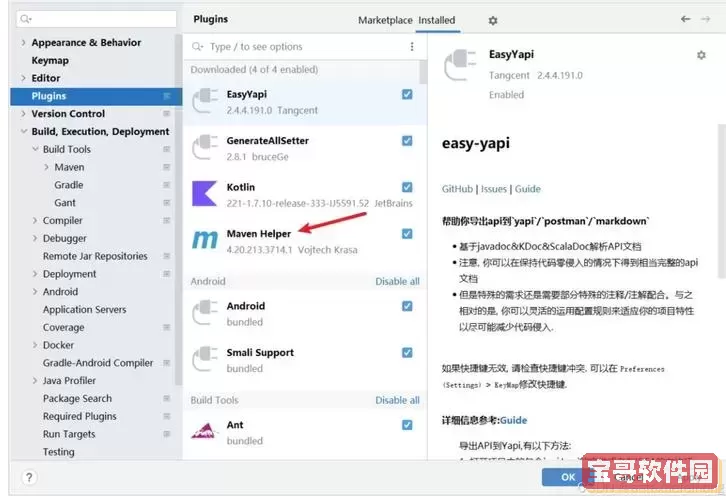
Task: Click the project-level marker beside Run Targets
Action: (x=167, y=434)
